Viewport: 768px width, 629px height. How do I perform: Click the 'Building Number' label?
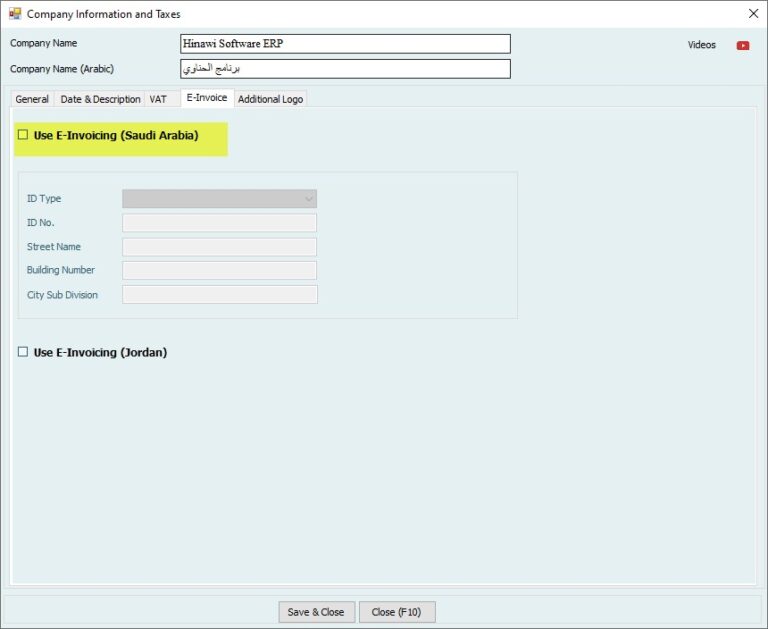tap(61, 270)
